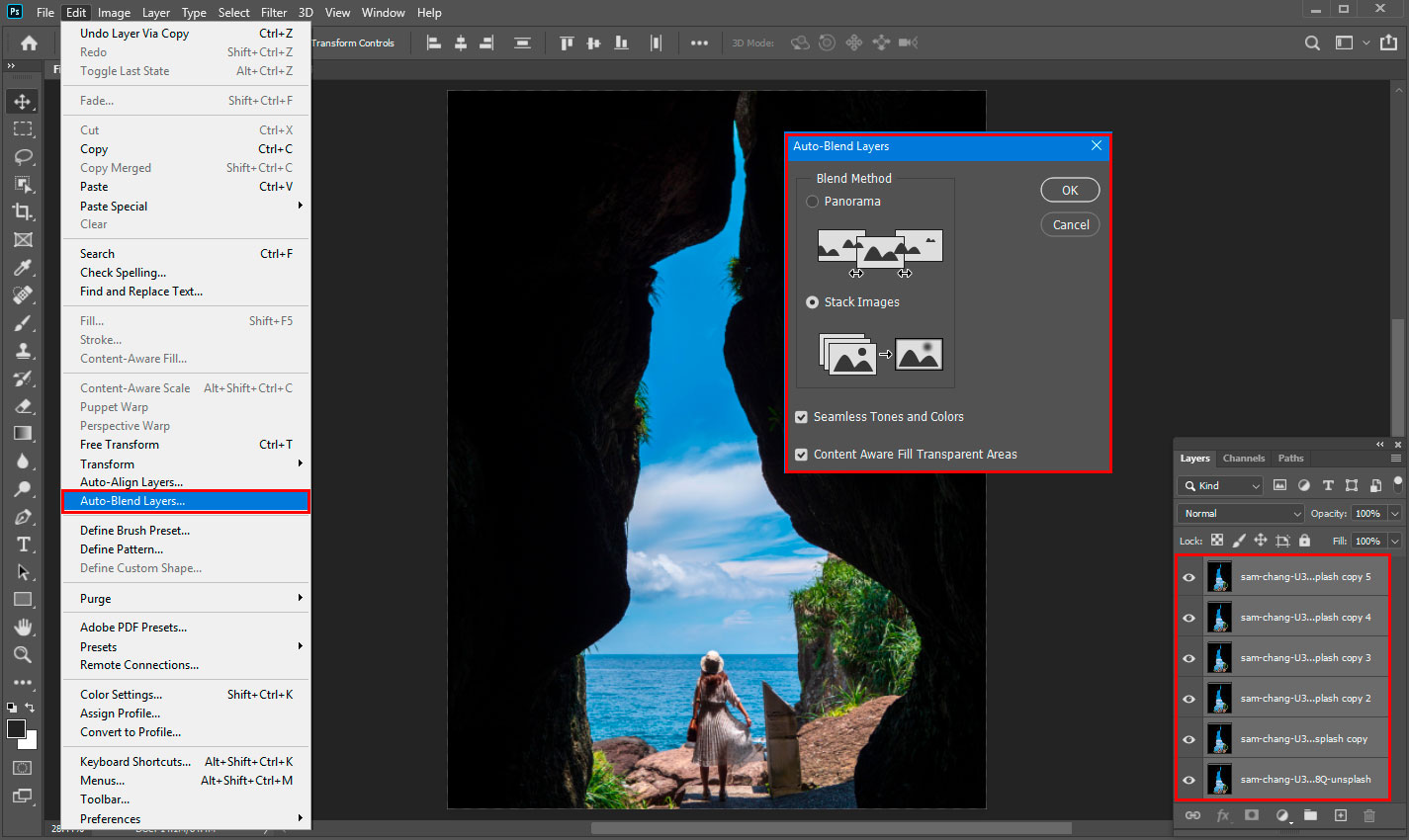Image resolution: width=1409 pixels, height=840 pixels.
Task: Click the search magnifier icon at top right
Action: [x=1312, y=42]
